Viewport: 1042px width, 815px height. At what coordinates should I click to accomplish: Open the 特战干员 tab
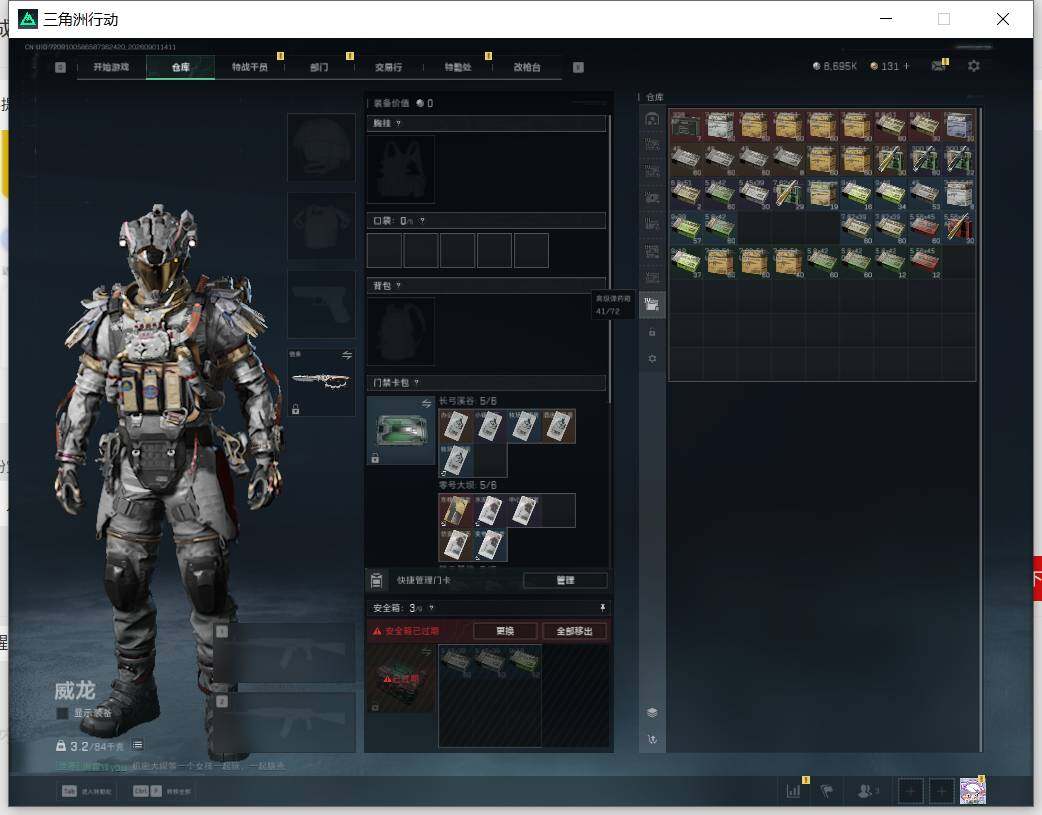[x=250, y=67]
